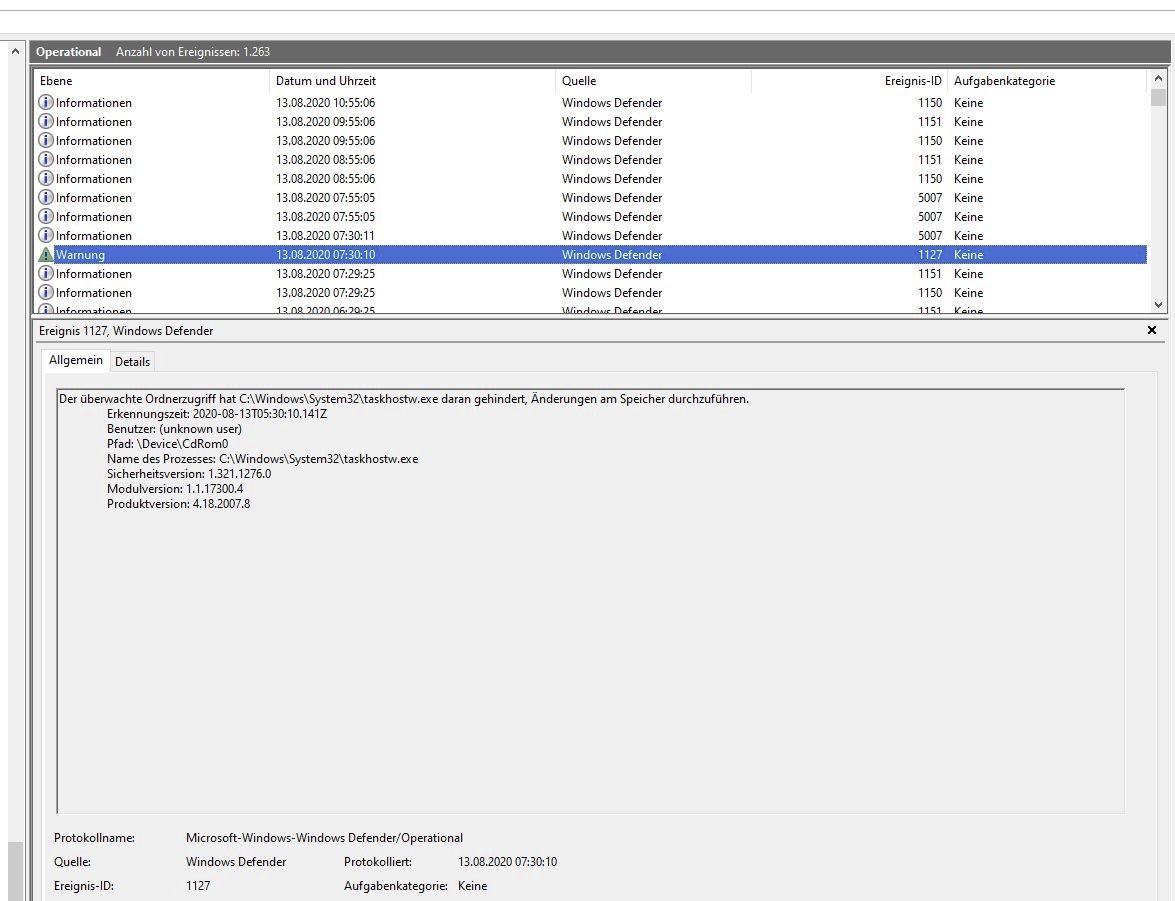Image resolution: width=1175 pixels, height=901 pixels.
Task: Collapse the left pane using the up chevron
Action: click(x=15, y=52)
